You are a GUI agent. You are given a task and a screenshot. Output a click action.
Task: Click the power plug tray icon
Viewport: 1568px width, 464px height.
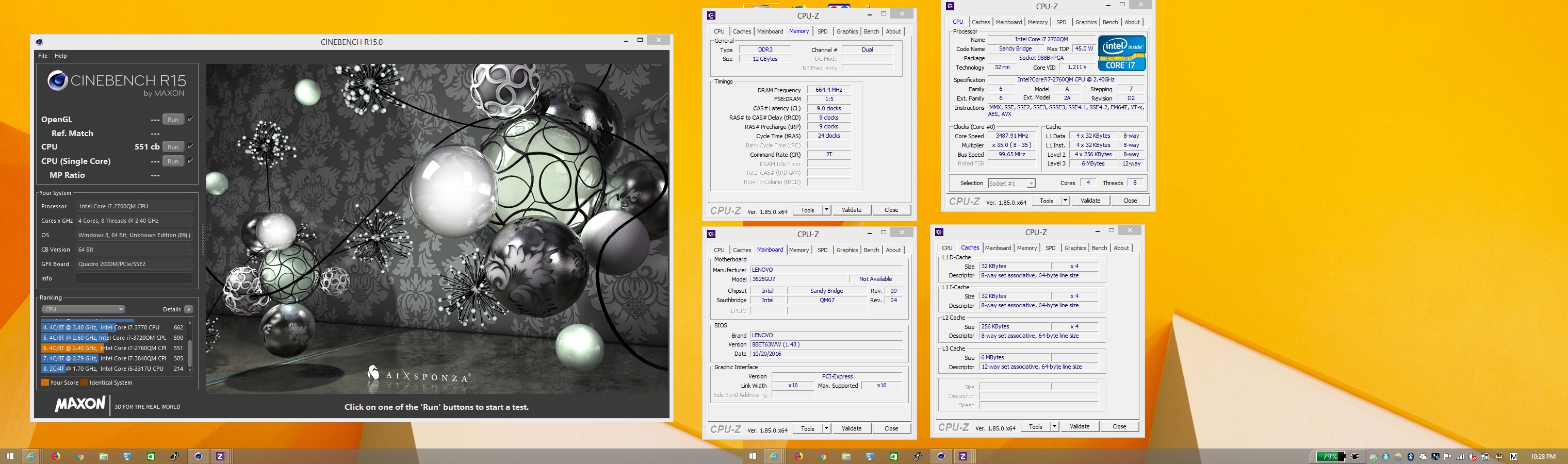point(1355,457)
